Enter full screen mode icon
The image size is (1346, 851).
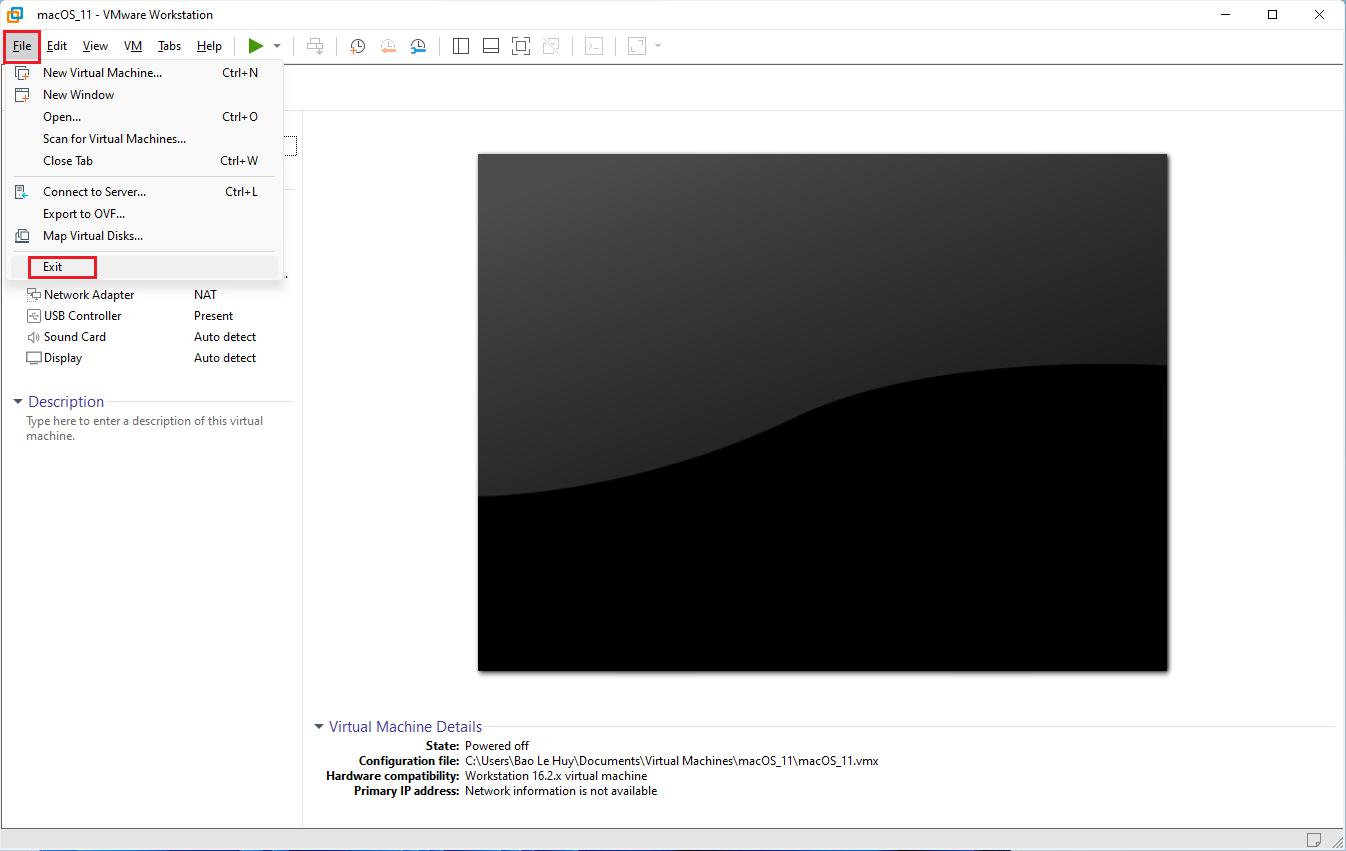click(x=521, y=46)
